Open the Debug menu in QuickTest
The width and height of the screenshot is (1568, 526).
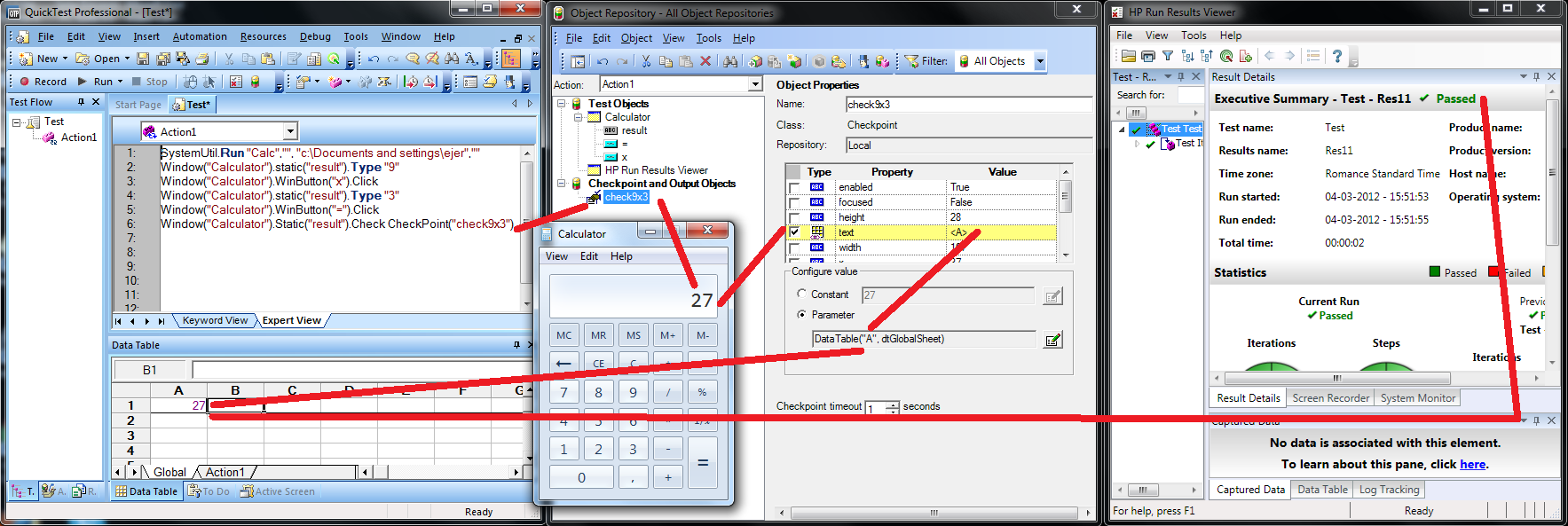315,36
